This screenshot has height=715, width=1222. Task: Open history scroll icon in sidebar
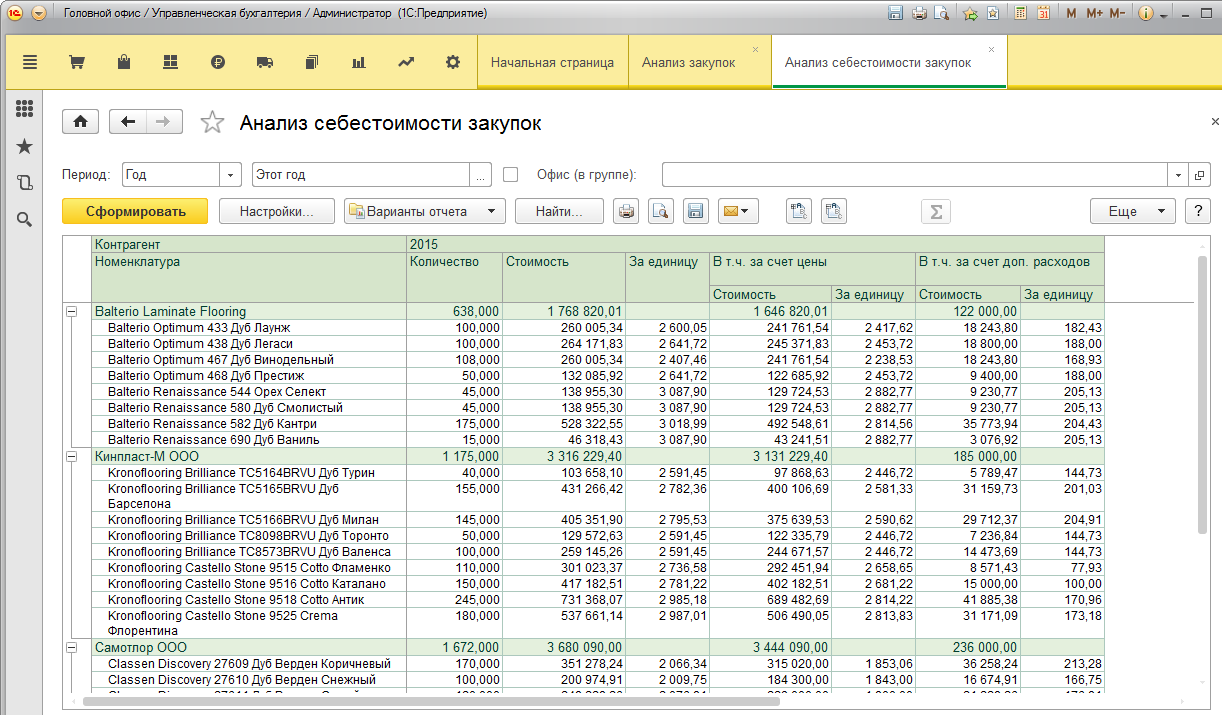tap(25, 183)
